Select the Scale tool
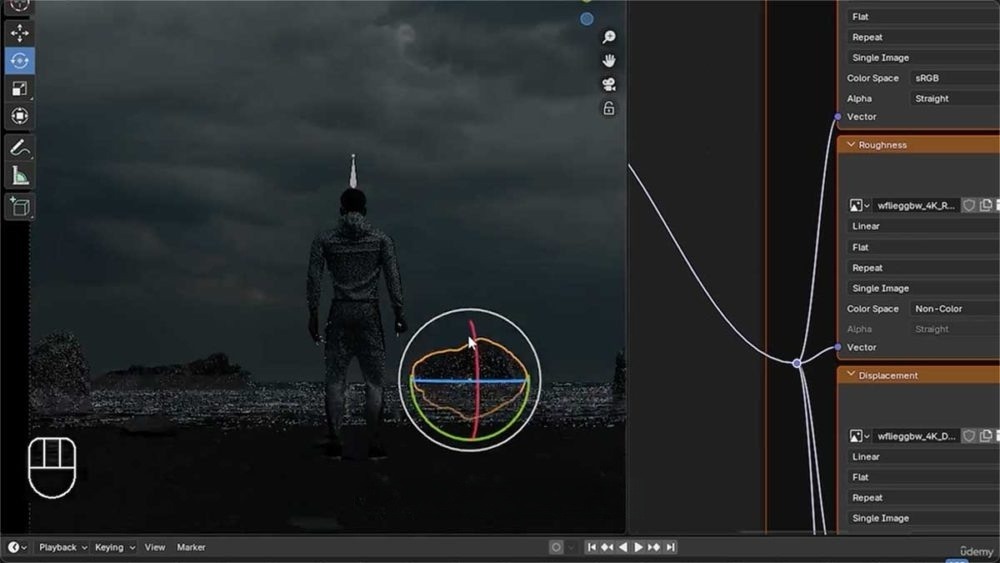Screen dimensions: 1000x563 tap(20, 88)
